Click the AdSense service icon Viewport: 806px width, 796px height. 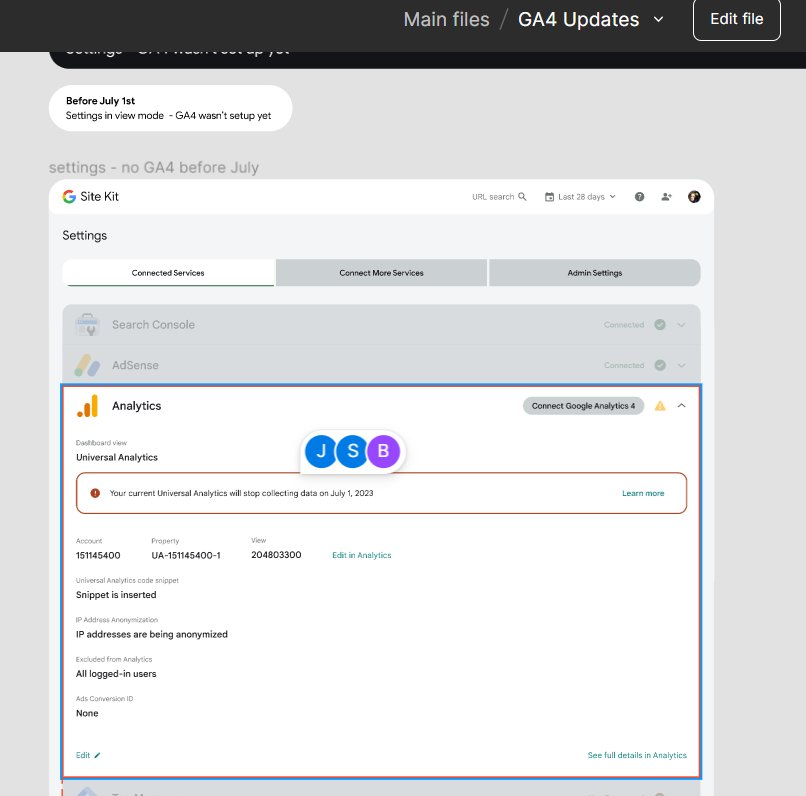click(88, 364)
